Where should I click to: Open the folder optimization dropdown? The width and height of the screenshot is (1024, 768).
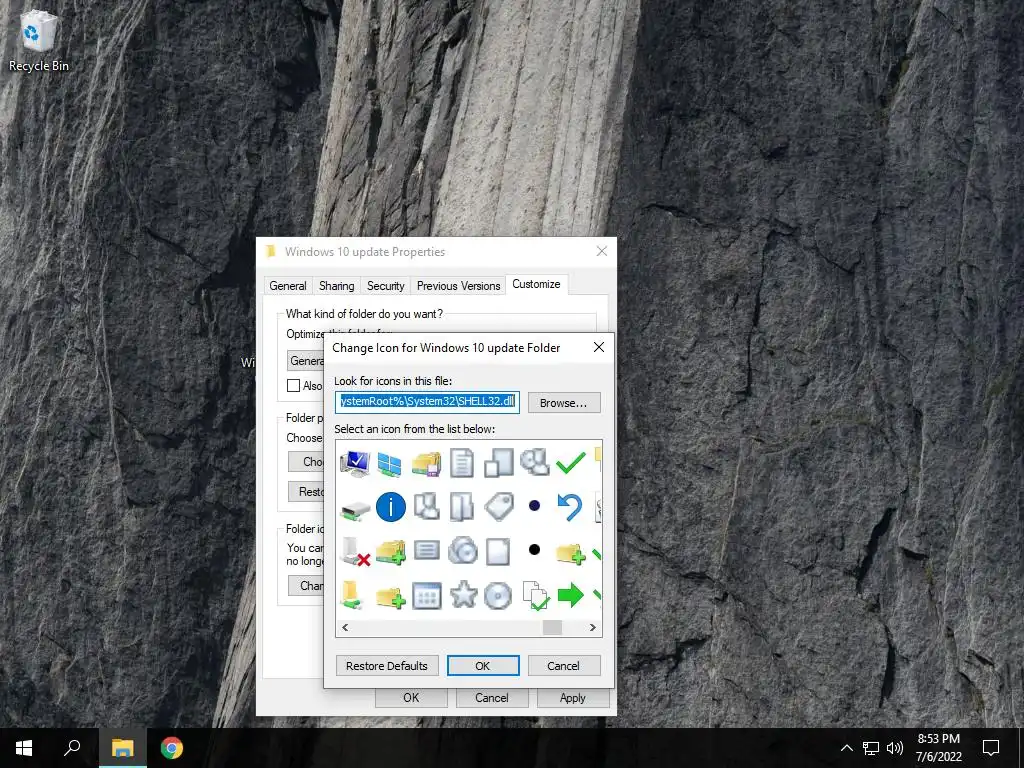tap(306, 360)
